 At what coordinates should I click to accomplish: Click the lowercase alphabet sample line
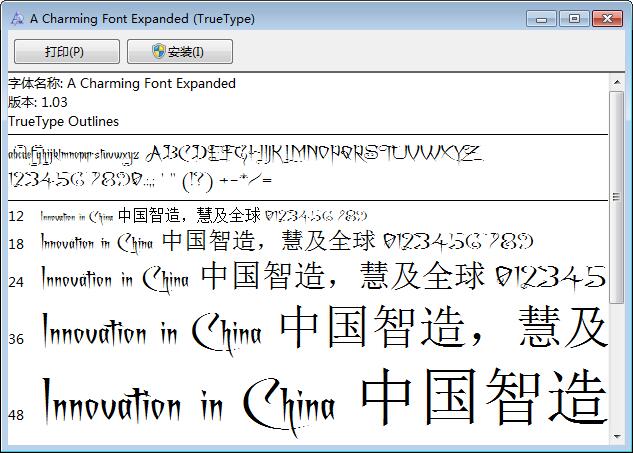(x=73, y=155)
